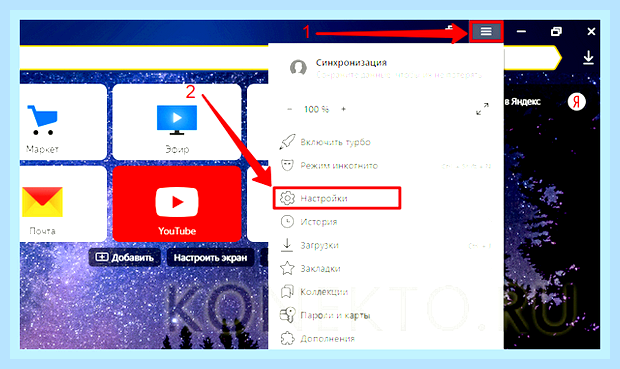The height and width of the screenshot is (369, 620).
Task: Click the Синхронизация profile avatar icon
Action: [x=298, y=68]
